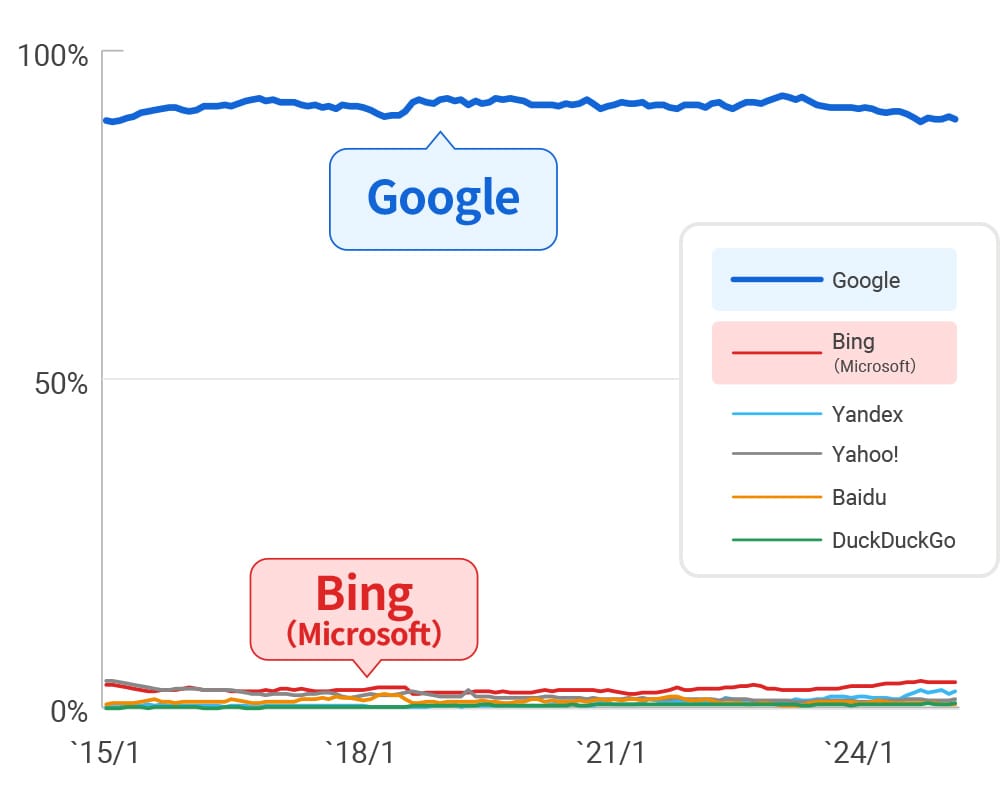This screenshot has width=1000, height=790.
Task: Click the 0% y-axis label
Action: point(68,711)
